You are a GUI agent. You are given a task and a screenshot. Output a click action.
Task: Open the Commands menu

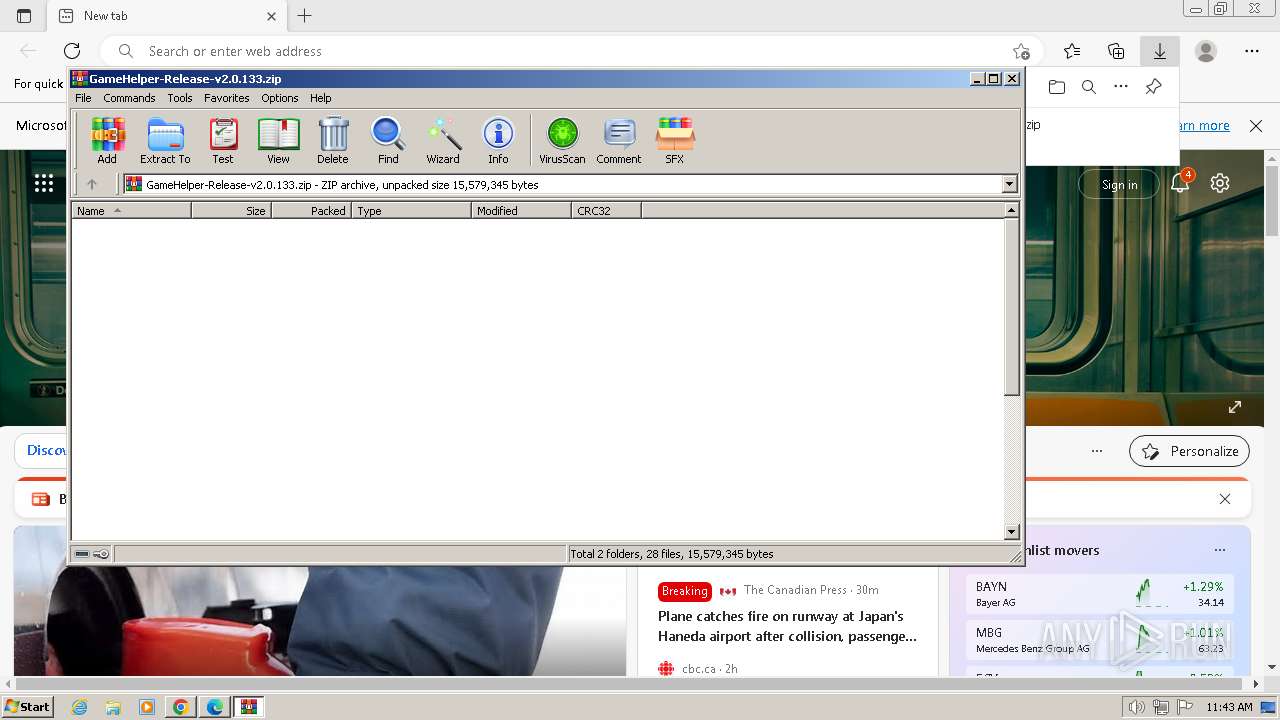129,98
